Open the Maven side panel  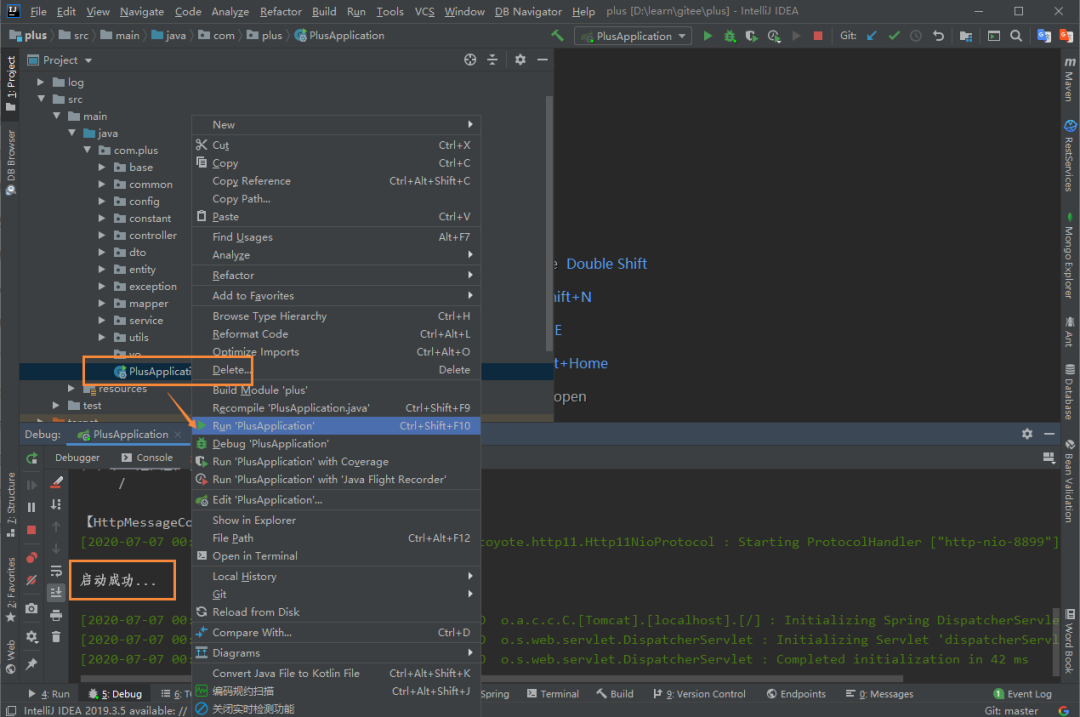pyautogui.click(x=1069, y=79)
